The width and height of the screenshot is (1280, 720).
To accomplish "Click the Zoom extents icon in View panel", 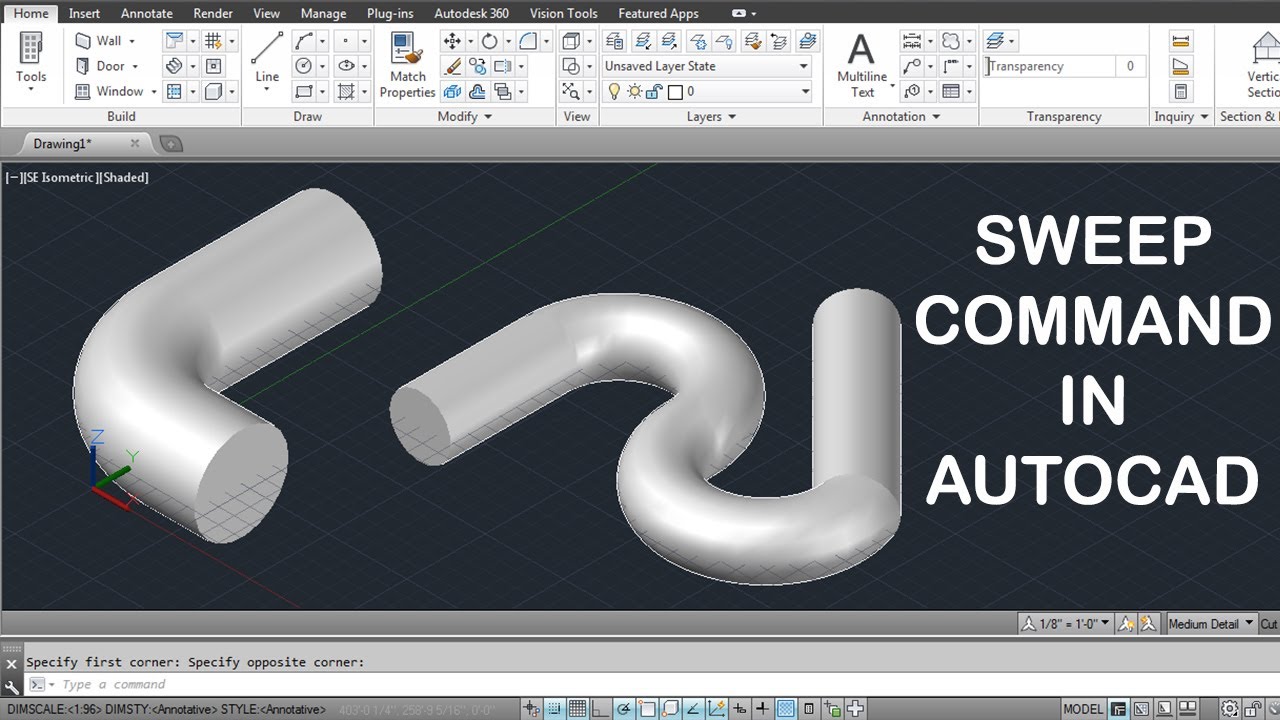I will point(570,91).
